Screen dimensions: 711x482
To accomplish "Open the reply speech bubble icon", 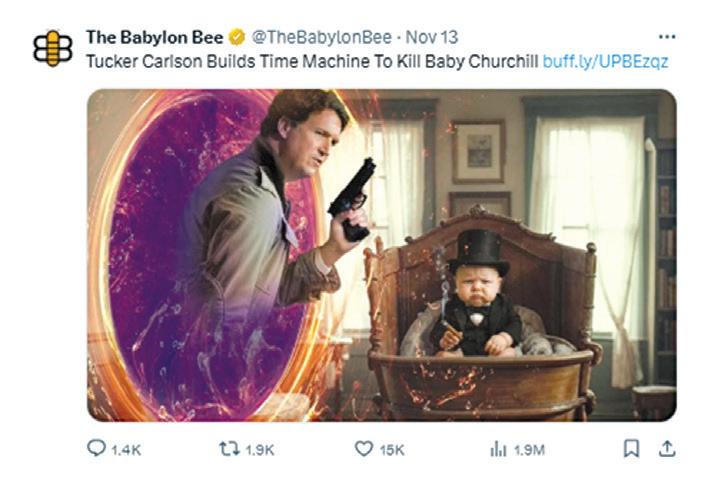I will pyautogui.click(x=97, y=449).
